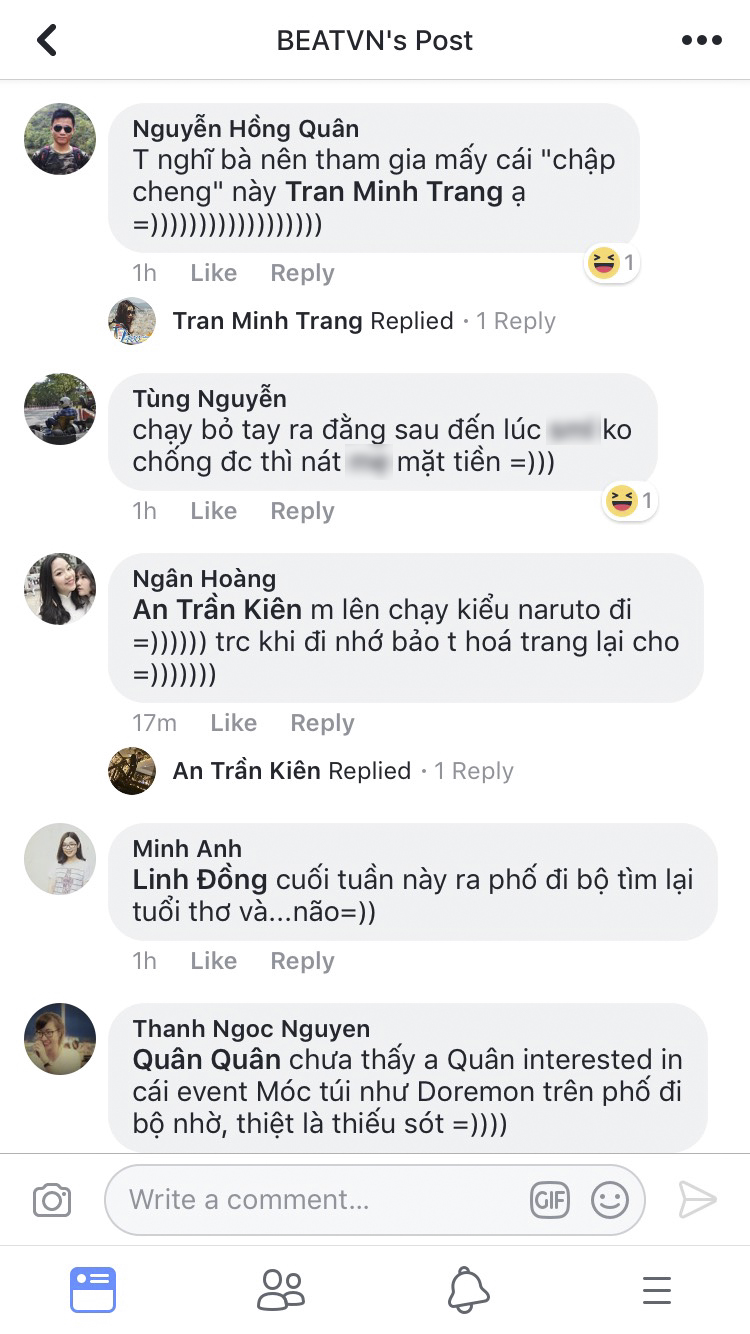Like Ngân Hoàng's comment

233,723
